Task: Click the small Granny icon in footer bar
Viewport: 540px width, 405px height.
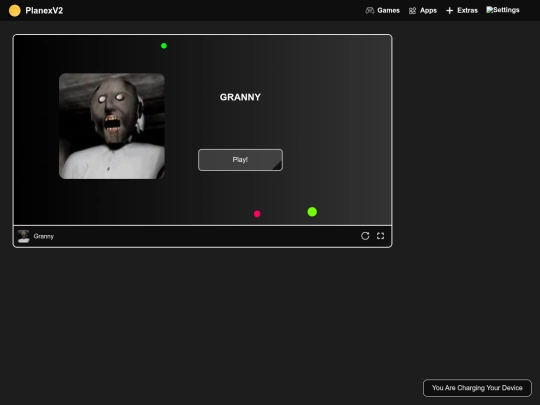Action: 23,236
